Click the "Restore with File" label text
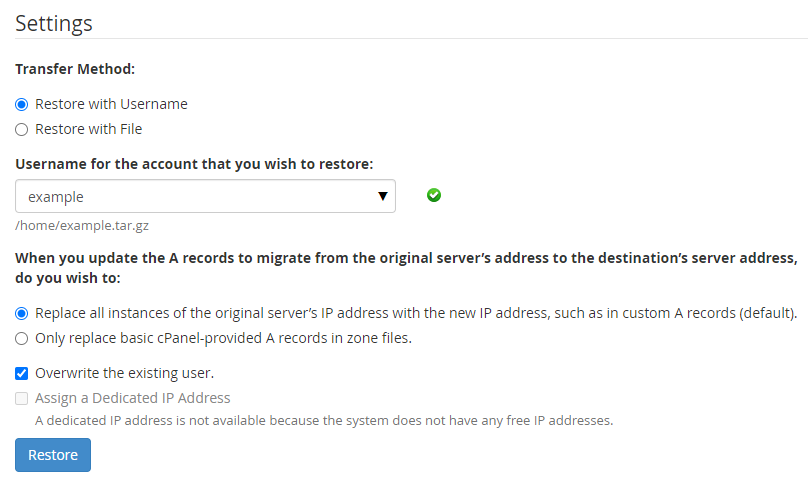This screenshot has height=489, width=808. (88, 129)
